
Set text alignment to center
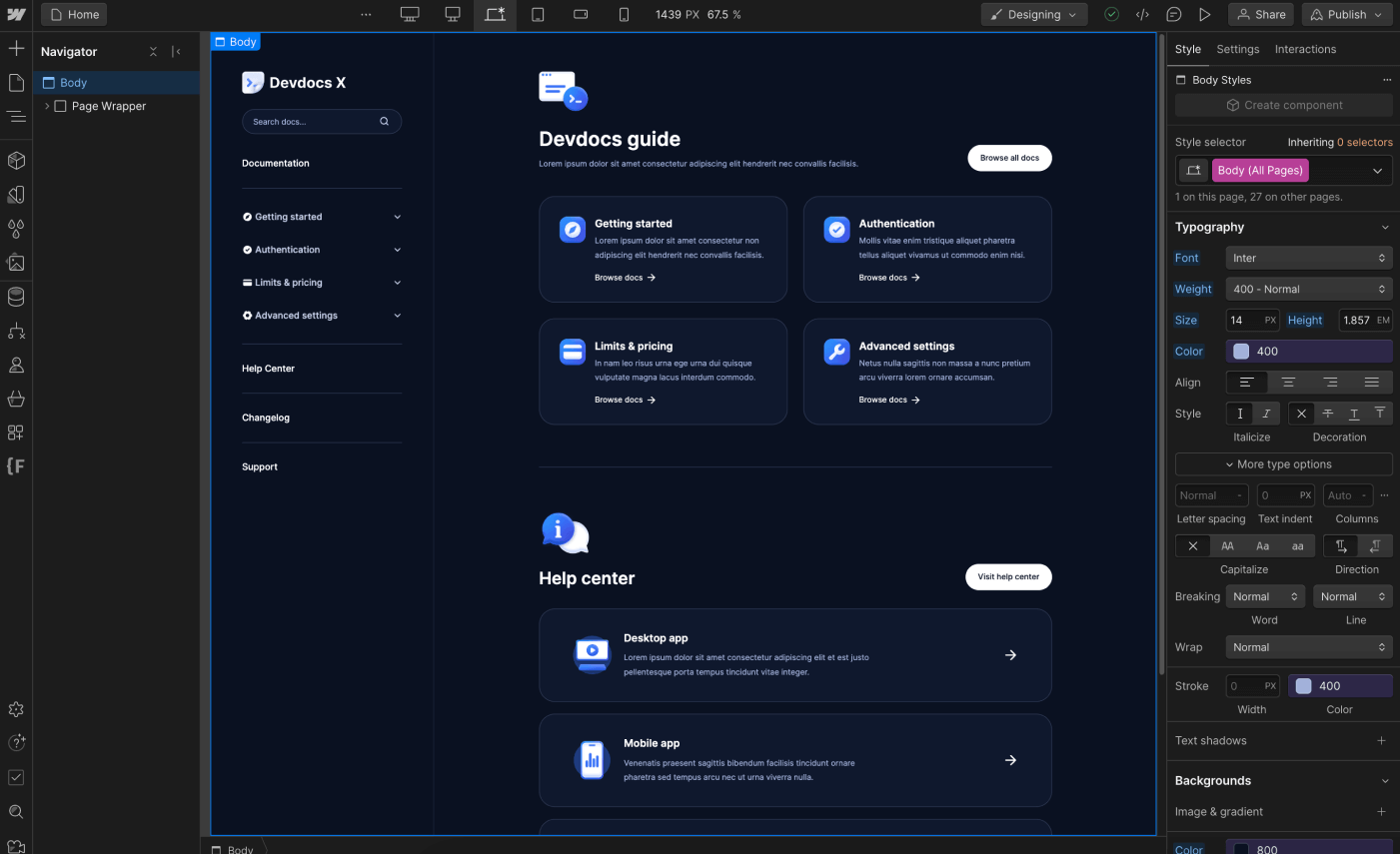(x=1288, y=382)
